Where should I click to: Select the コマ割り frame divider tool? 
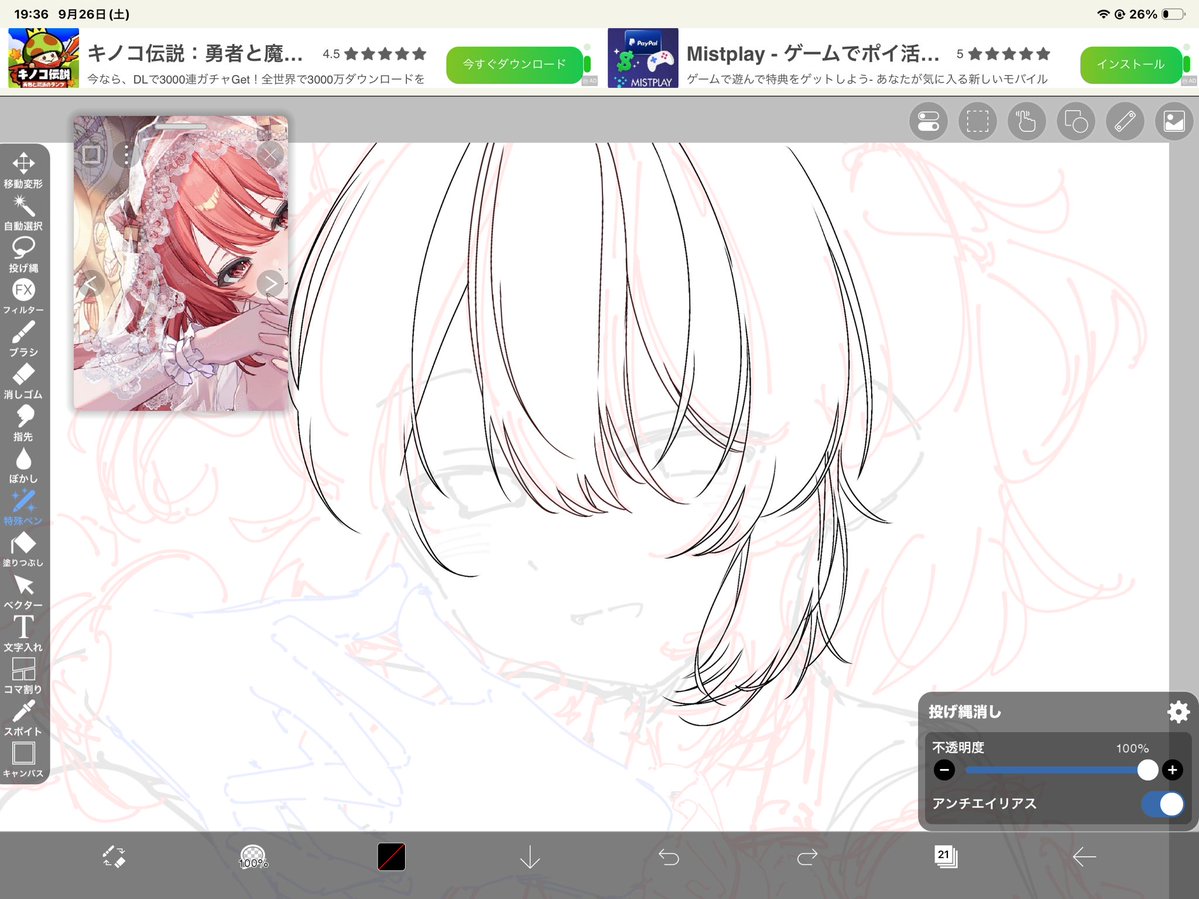[23, 676]
